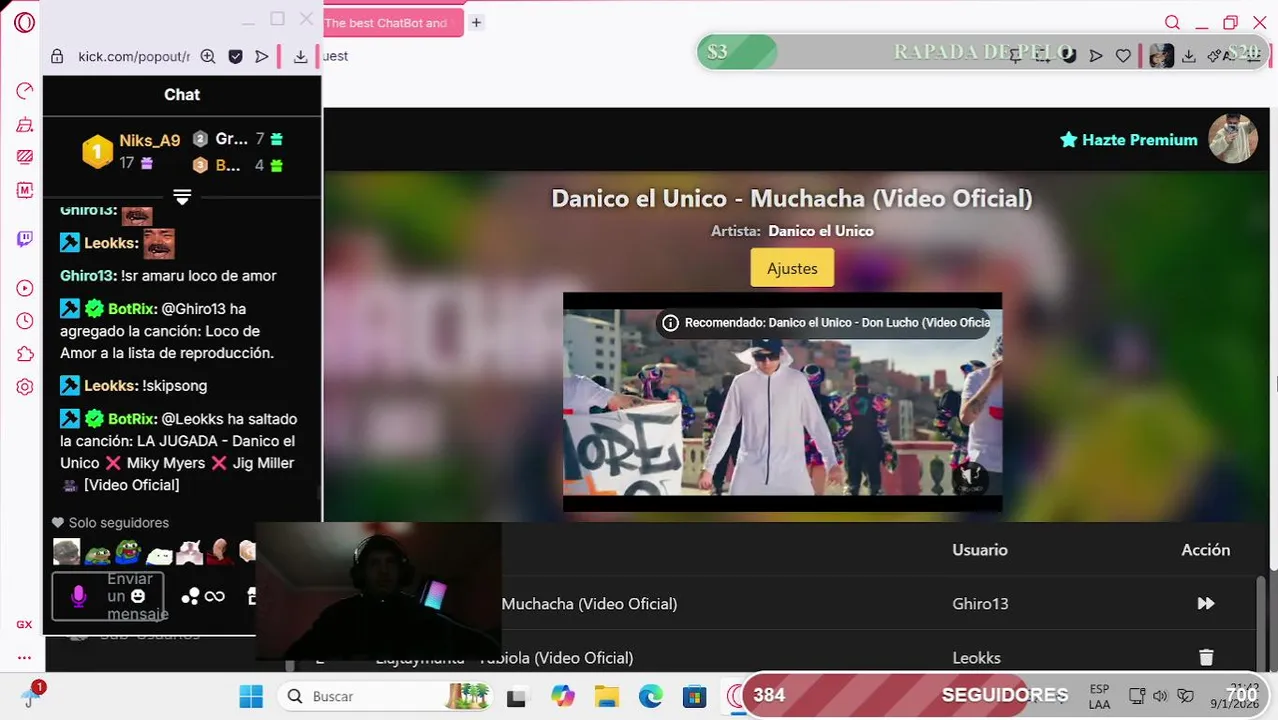Click the info icon in the recommended banner
The image size is (1278, 720).
tap(670, 322)
